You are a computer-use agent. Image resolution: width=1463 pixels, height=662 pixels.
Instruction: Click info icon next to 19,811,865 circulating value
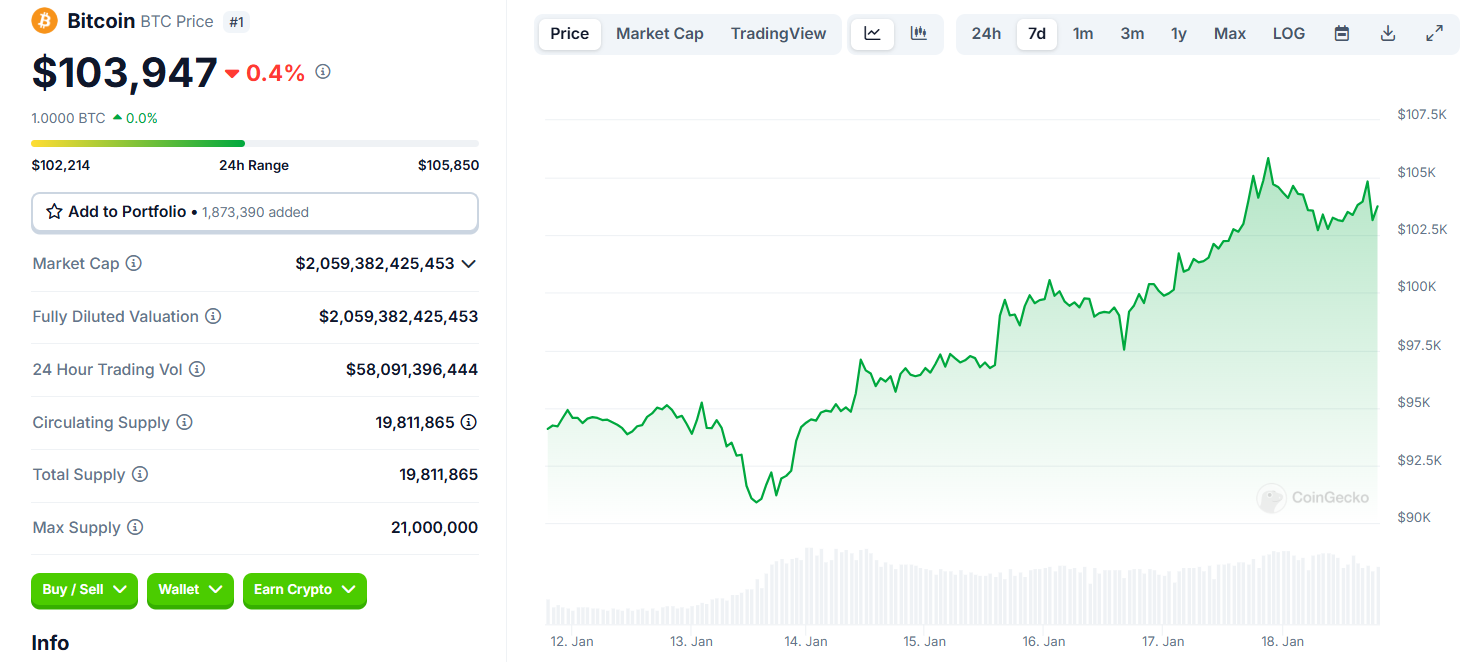[x=468, y=423]
